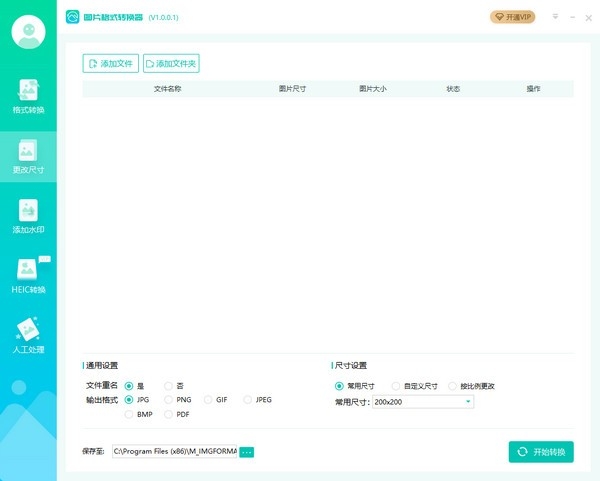Viewport: 600px width, 481px height.
Task: Open the 格式转换 format conversion tool
Action: [28, 96]
